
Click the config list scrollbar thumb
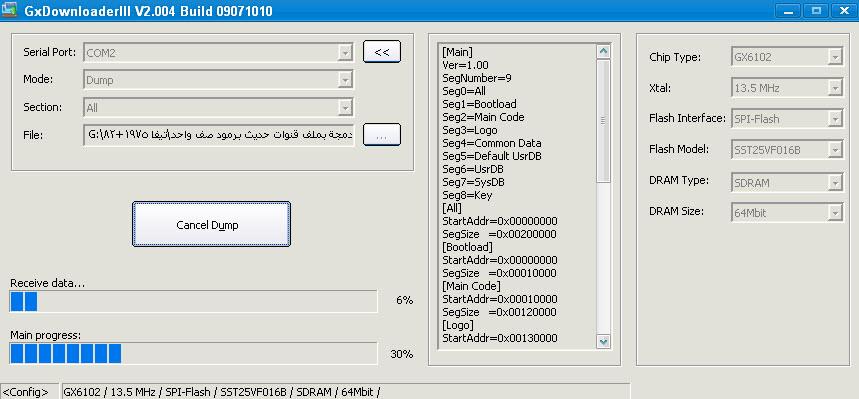603,121
